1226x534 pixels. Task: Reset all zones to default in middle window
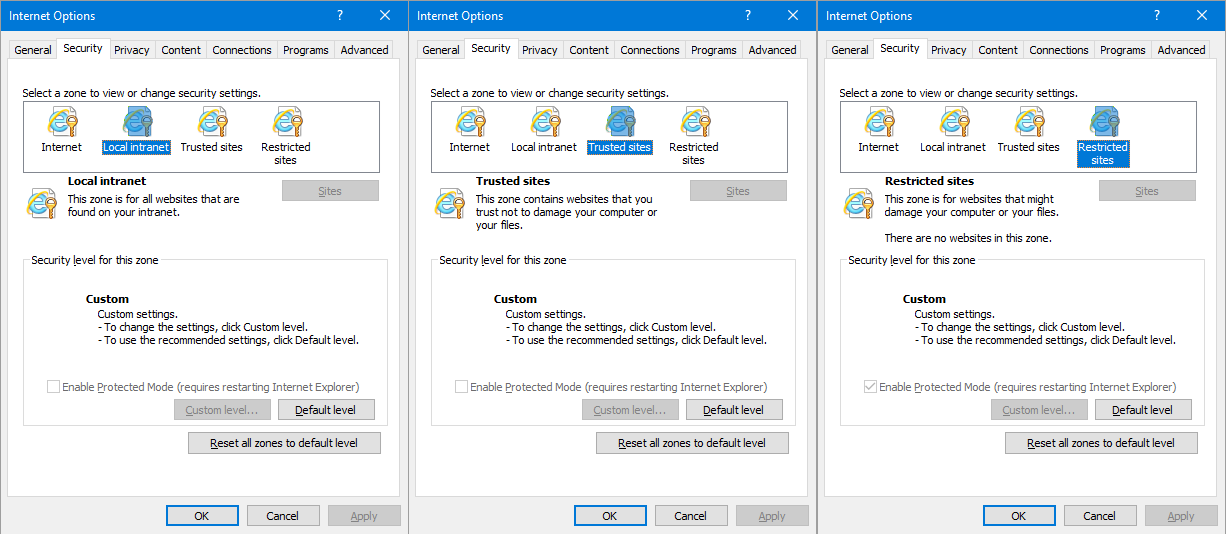point(692,443)
